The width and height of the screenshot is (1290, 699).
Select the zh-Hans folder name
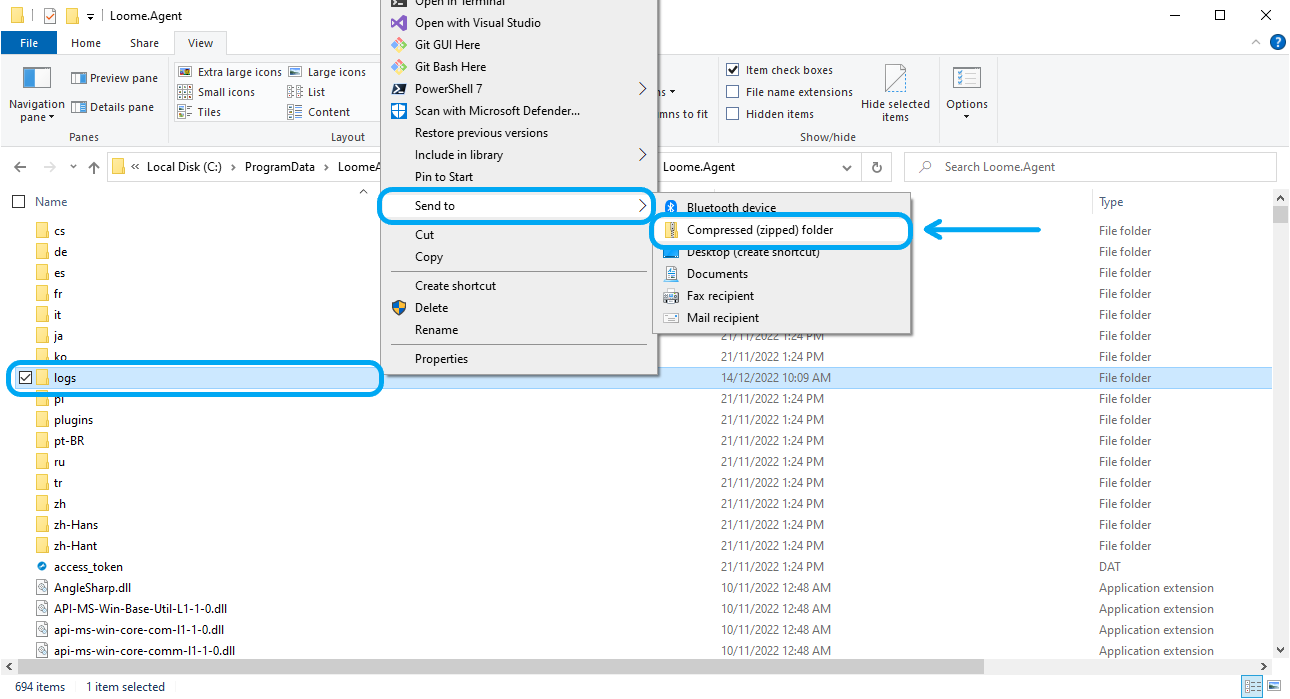pos(76,524)
